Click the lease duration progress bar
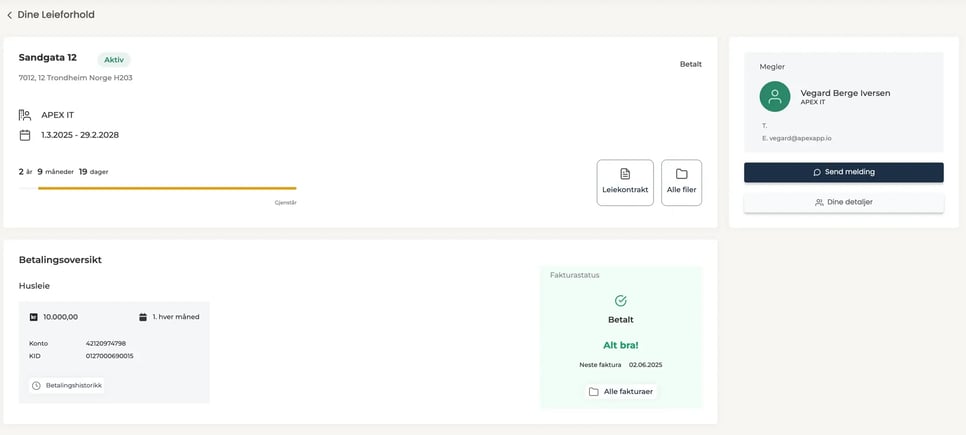Screen dimensions: 966x435 coord(167,188)
